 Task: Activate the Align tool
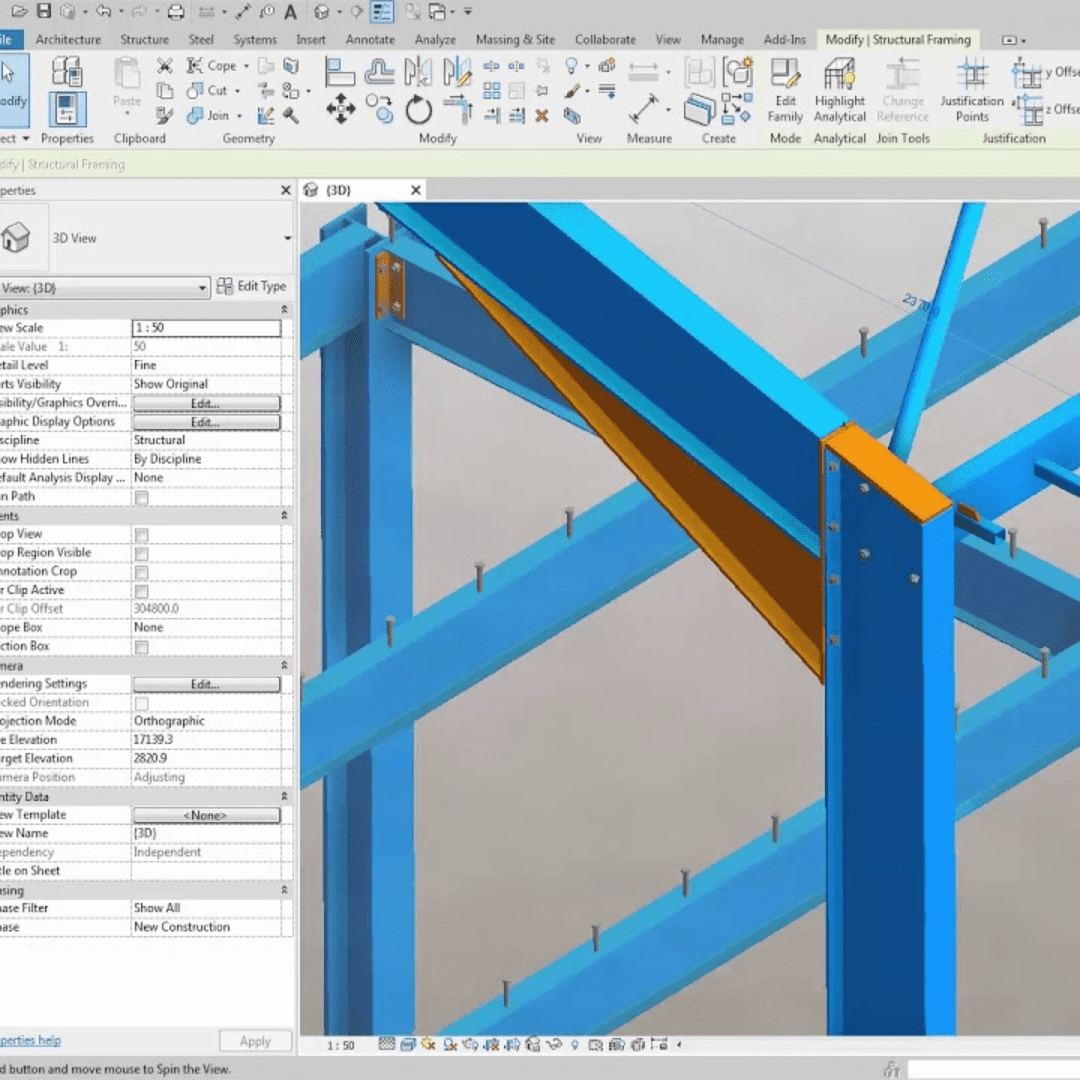[x=340, y=72]
